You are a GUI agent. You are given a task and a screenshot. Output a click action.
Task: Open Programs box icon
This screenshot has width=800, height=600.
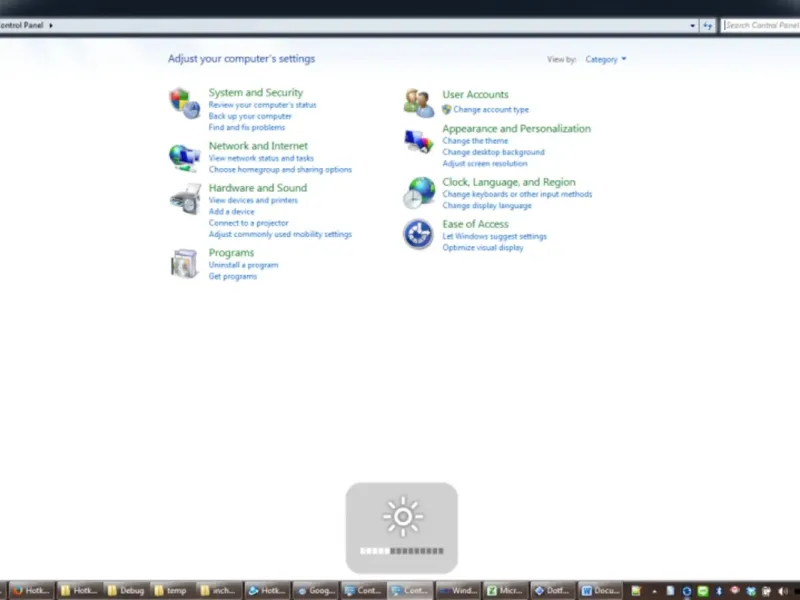click(184, 264)
